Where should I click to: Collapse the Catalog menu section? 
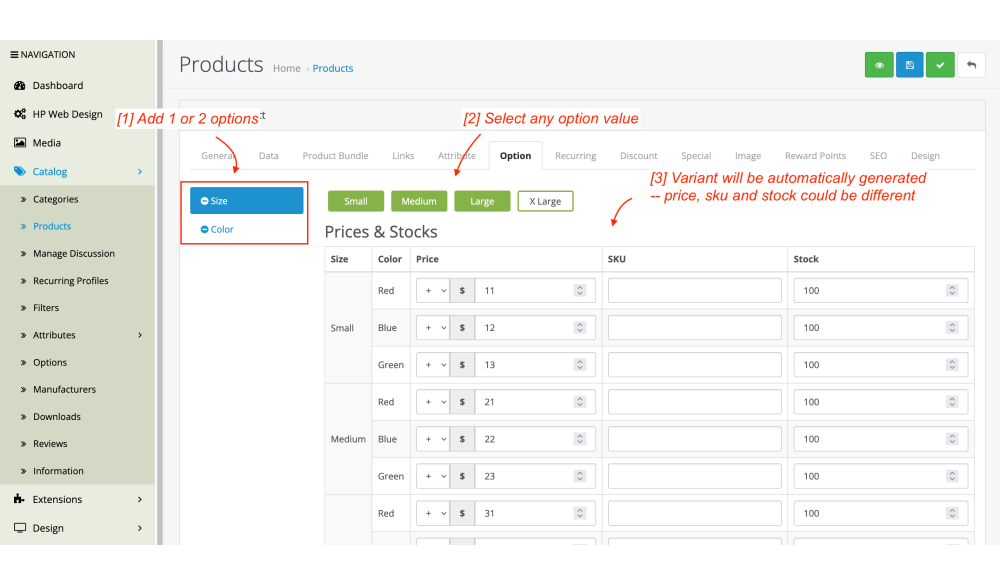coord(139,172)
